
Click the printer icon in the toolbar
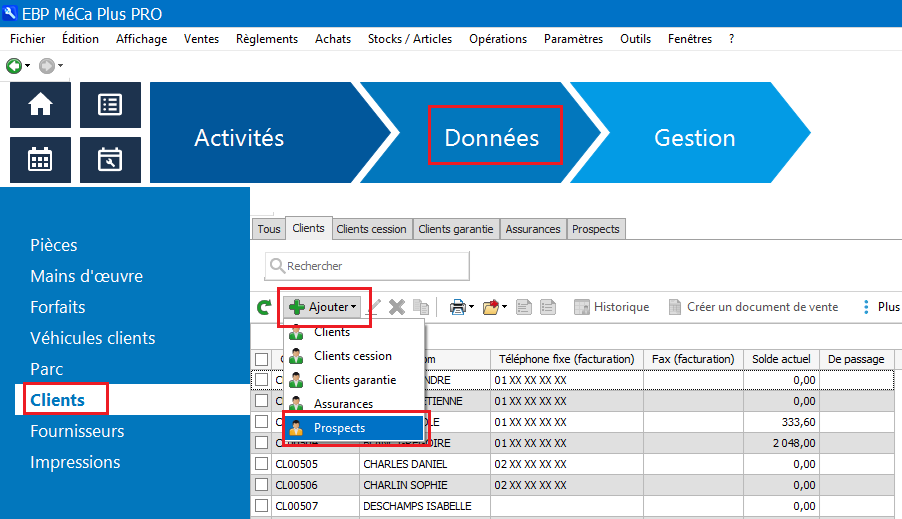pyautogui.click(x=457, y=308)
